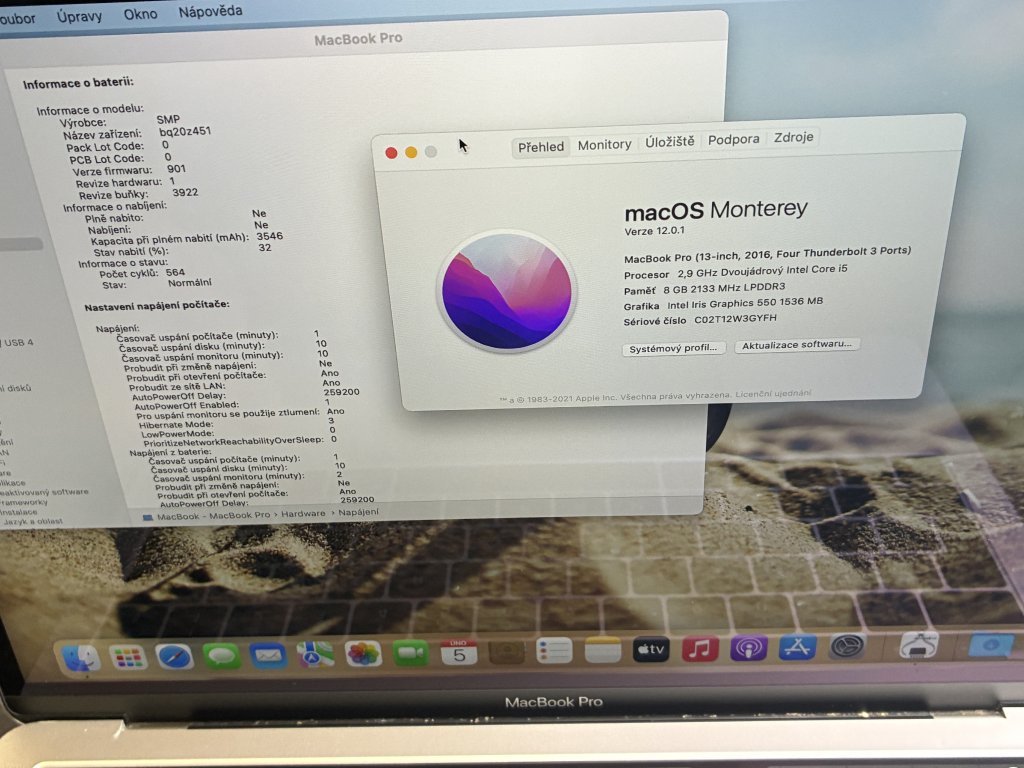Select Hardware in the path bar

303,514
